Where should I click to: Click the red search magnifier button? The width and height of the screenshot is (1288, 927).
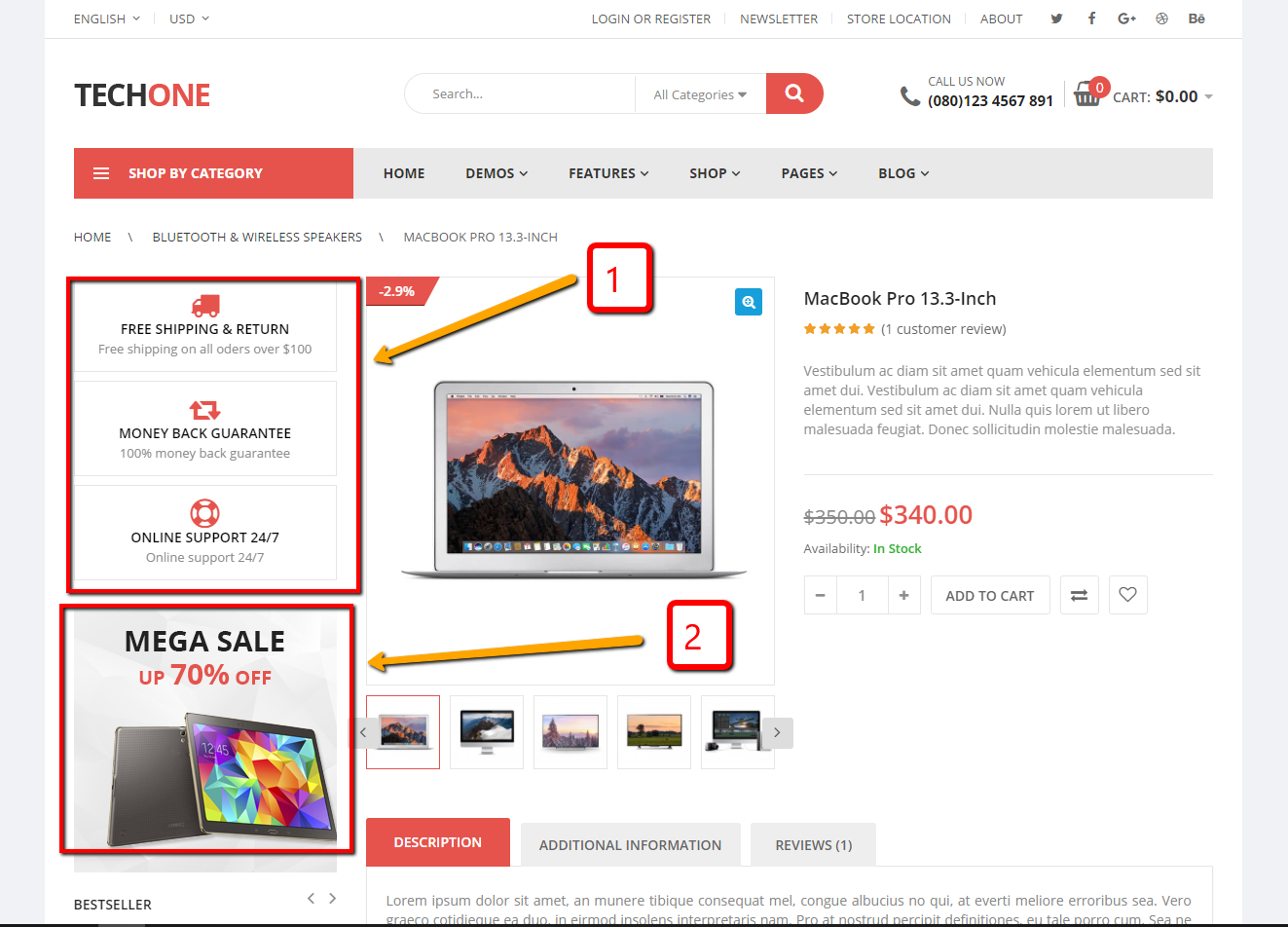click(x=794, y=93)
